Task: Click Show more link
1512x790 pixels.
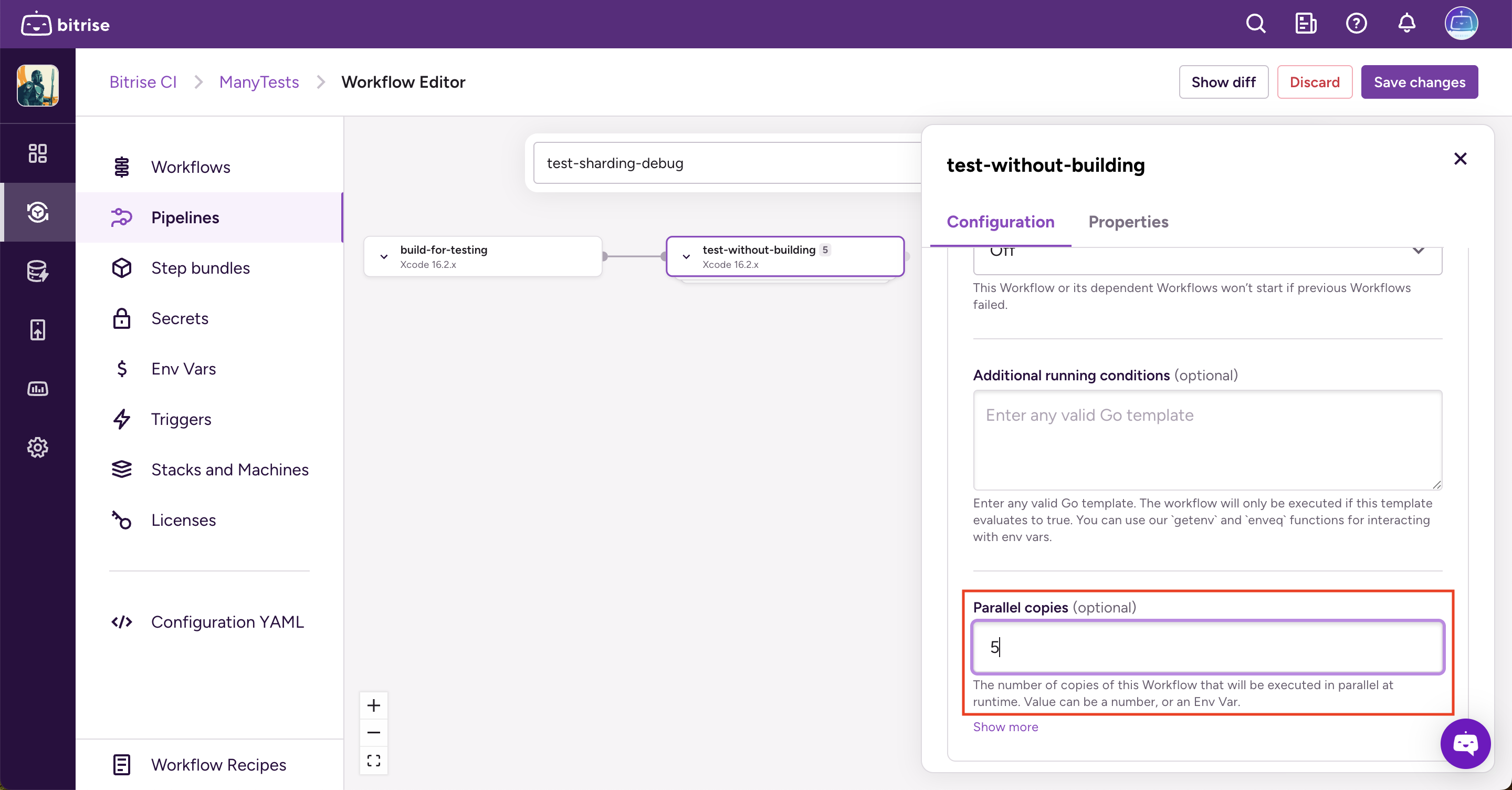Action: [1005, 726]
